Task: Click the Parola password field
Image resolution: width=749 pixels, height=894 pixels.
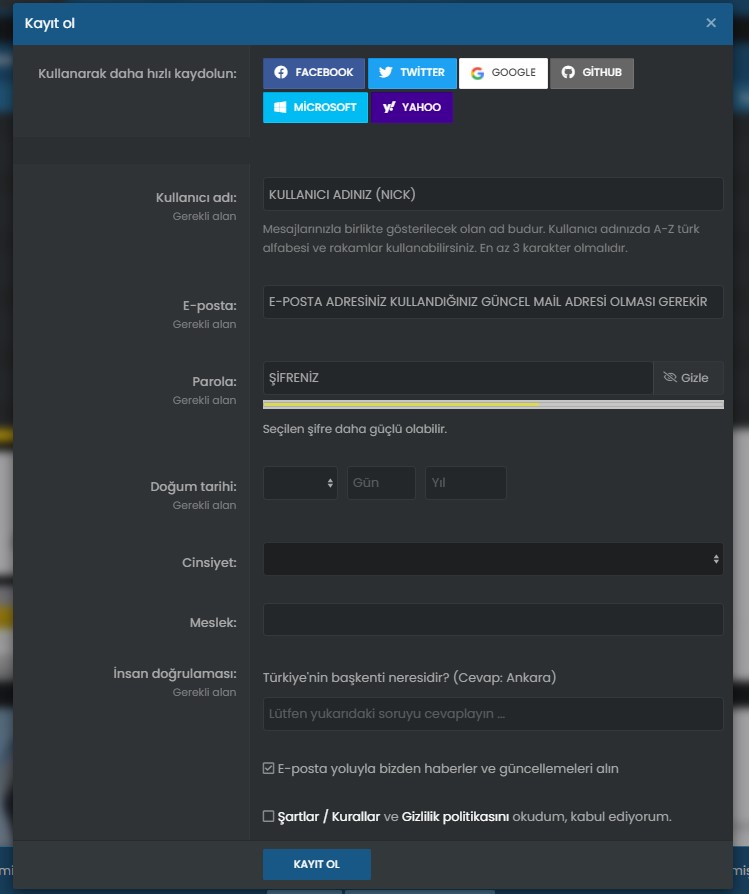Action: 458,377
